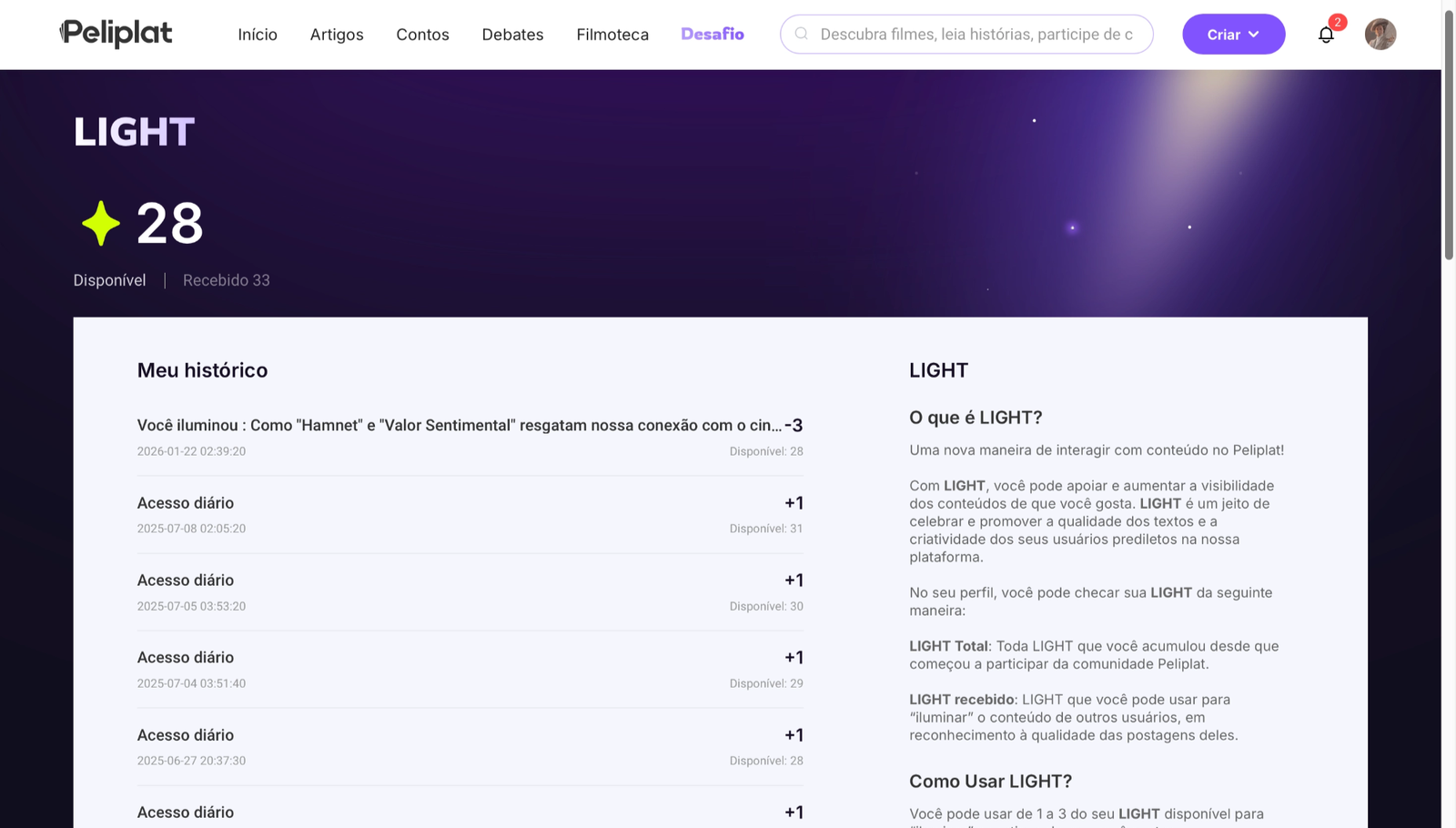The image size is (1456, 828).
Task: Click the "Acesso diário" entry dated 2025-07-08
Action: 470,514
